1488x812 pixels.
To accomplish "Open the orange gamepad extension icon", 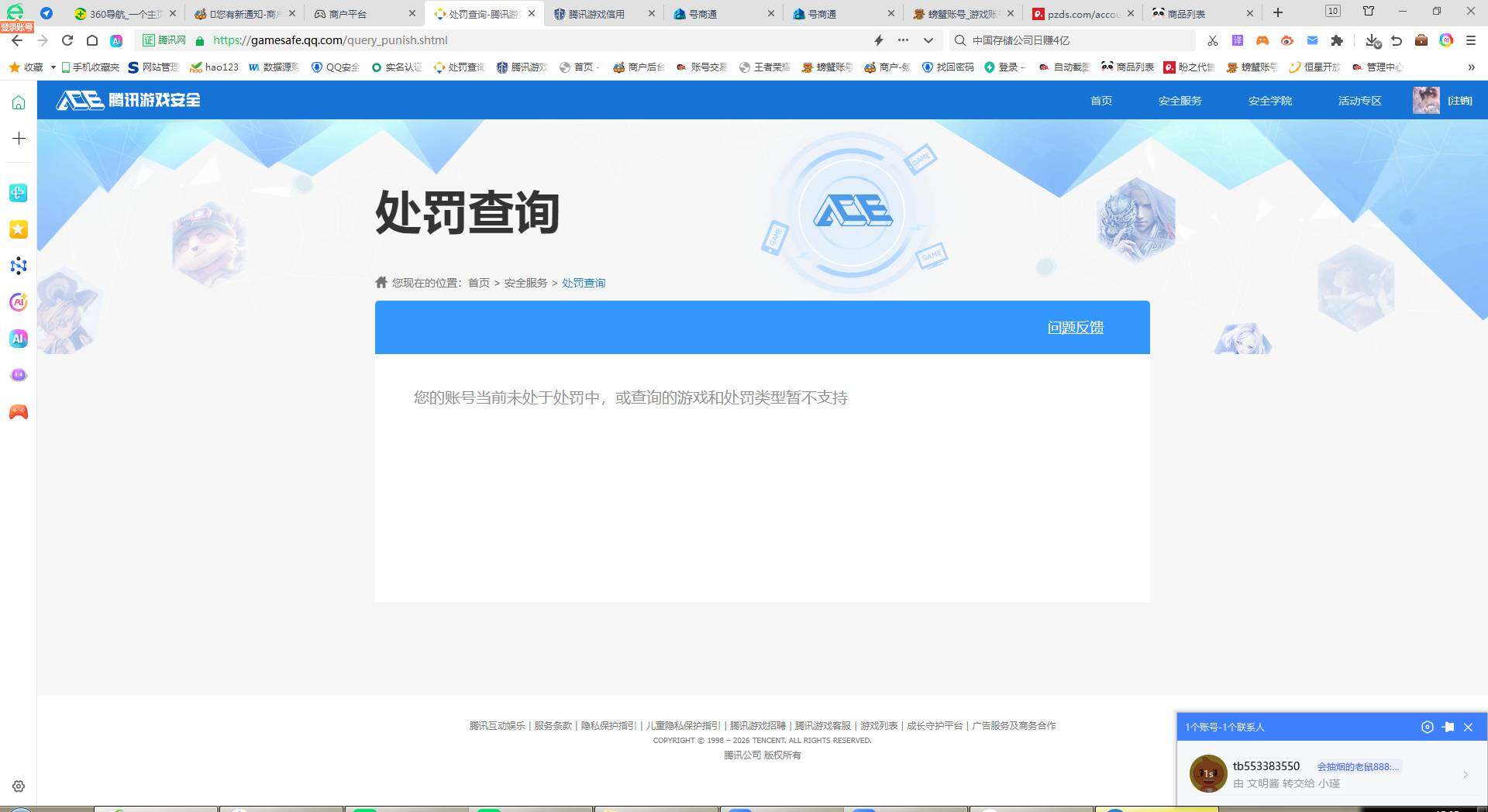I will [1262, 40].
